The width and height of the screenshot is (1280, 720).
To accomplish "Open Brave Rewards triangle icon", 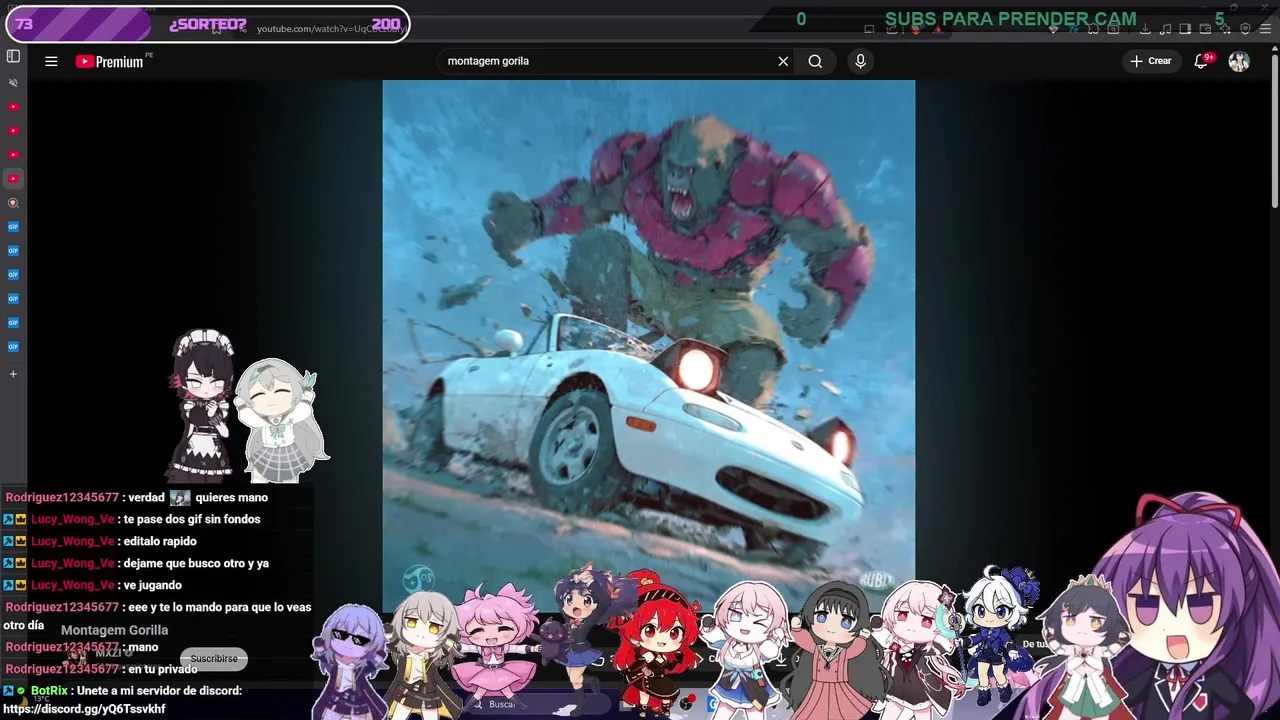I will [937, 29].
